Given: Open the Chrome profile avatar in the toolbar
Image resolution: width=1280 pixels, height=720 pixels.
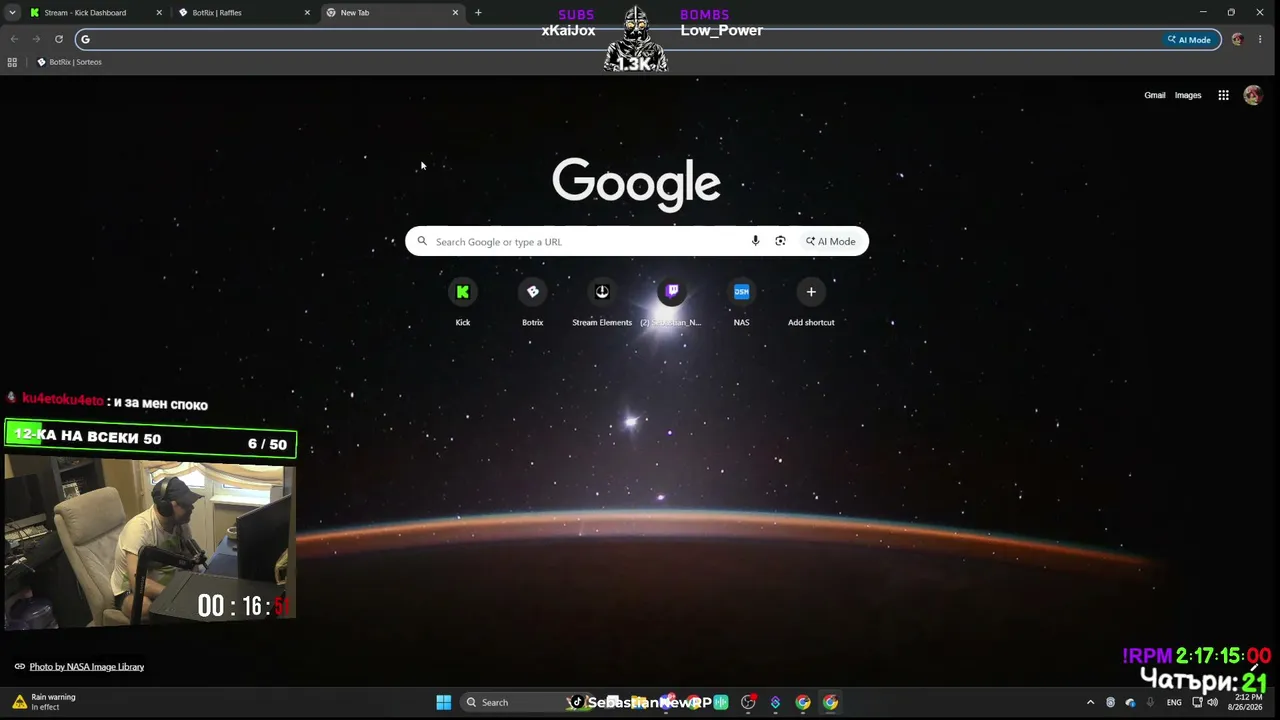Looking at the screenshot, I should point(1238,40).
